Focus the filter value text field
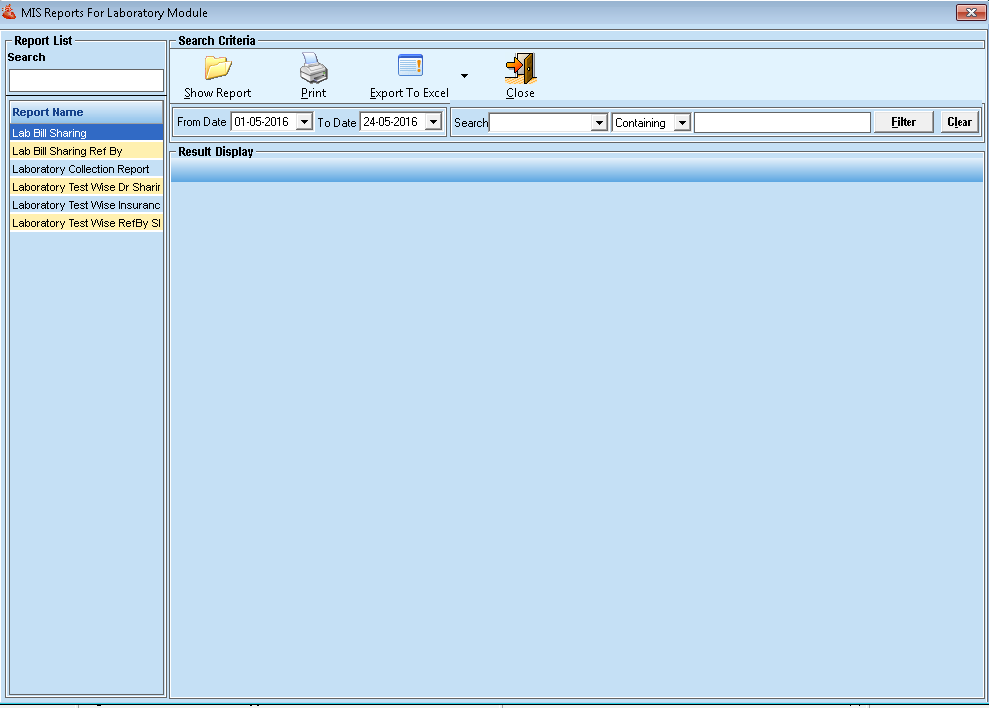The image size is (989, 708). [x=782, y=122]
